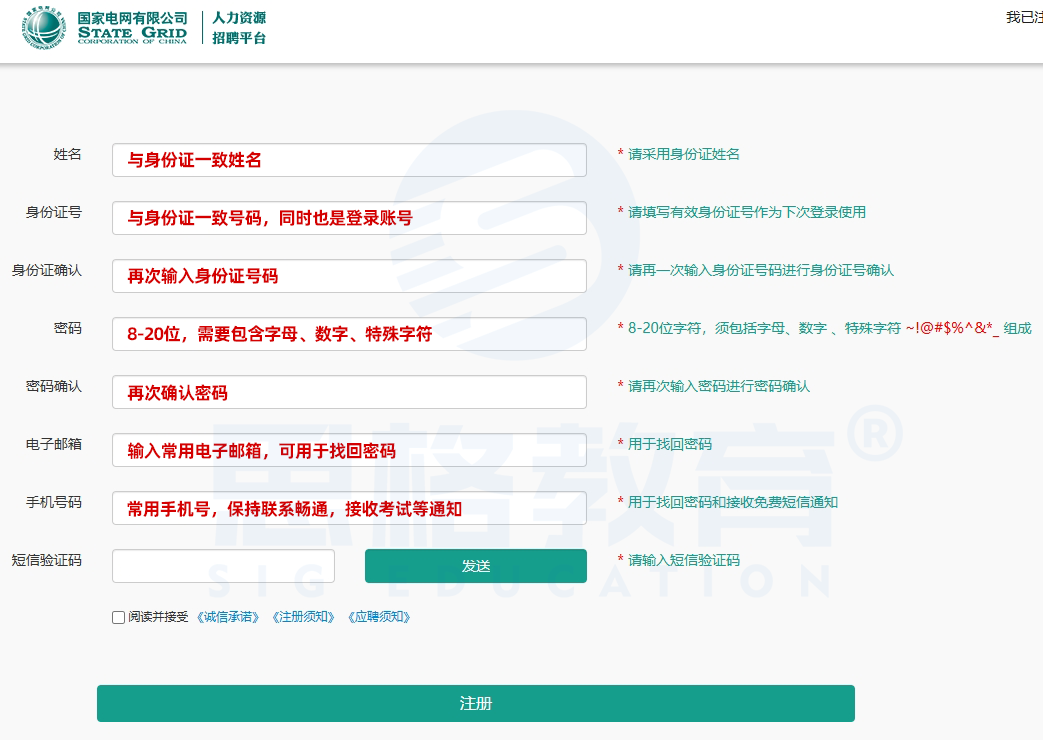The width and height of the screenshot is (1043, 740).
Task: Click the green 注册 register button
Action: pos(475,703)
